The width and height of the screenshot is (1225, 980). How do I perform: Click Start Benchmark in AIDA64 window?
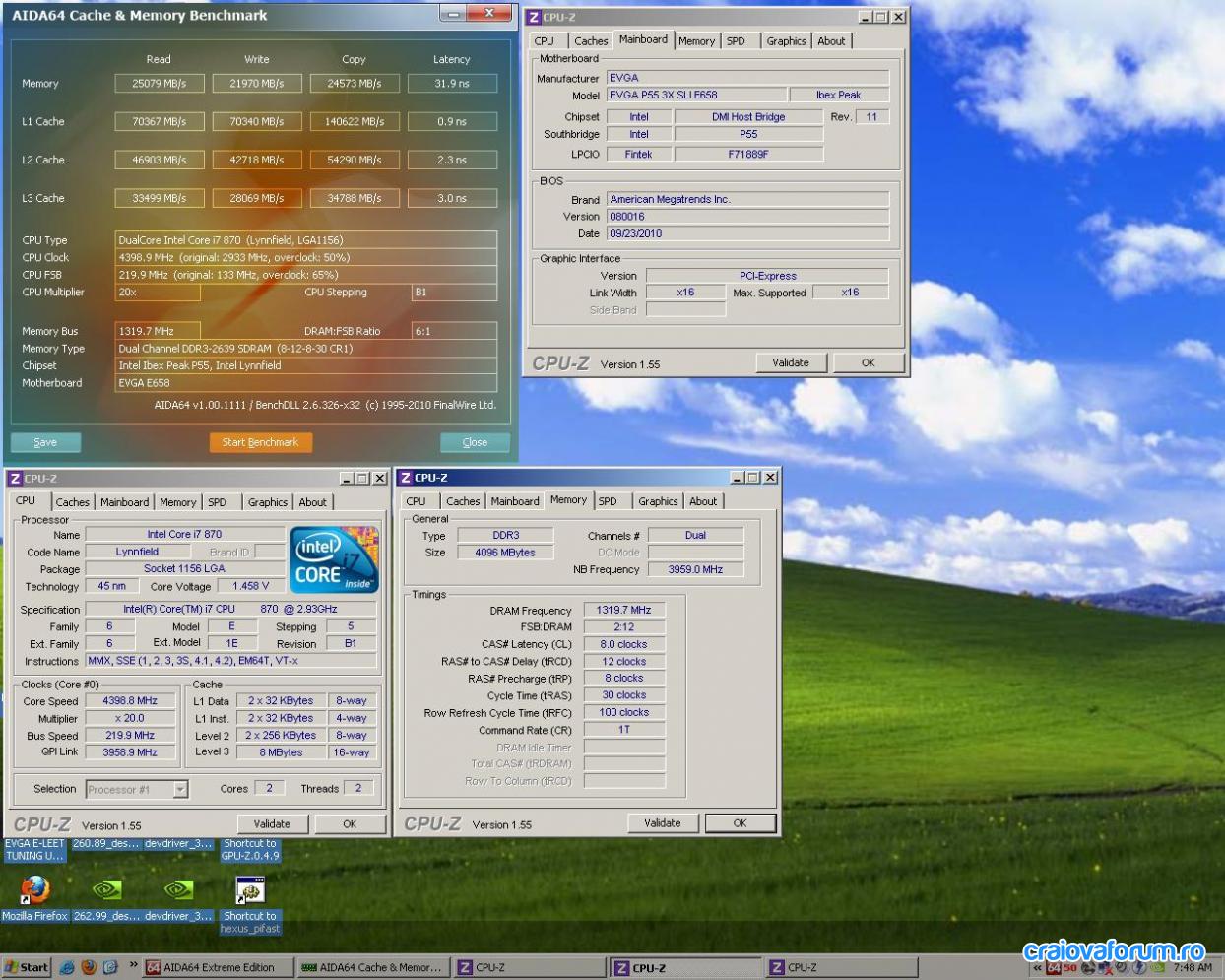pos(260,442)
